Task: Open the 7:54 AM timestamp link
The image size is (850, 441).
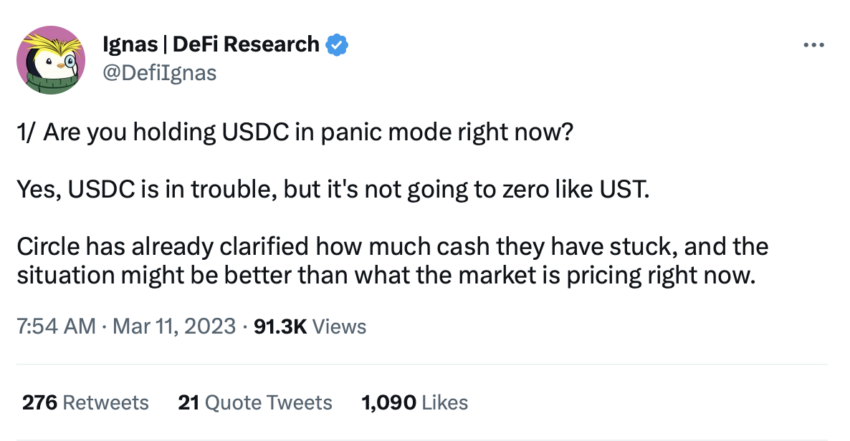Action: [x=56, y=327]
